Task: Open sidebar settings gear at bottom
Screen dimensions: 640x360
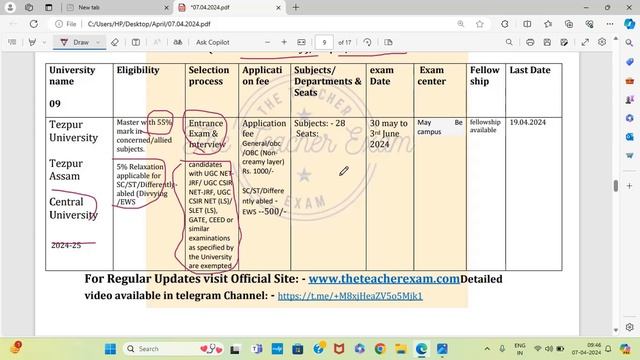Action: click(629, 327)
